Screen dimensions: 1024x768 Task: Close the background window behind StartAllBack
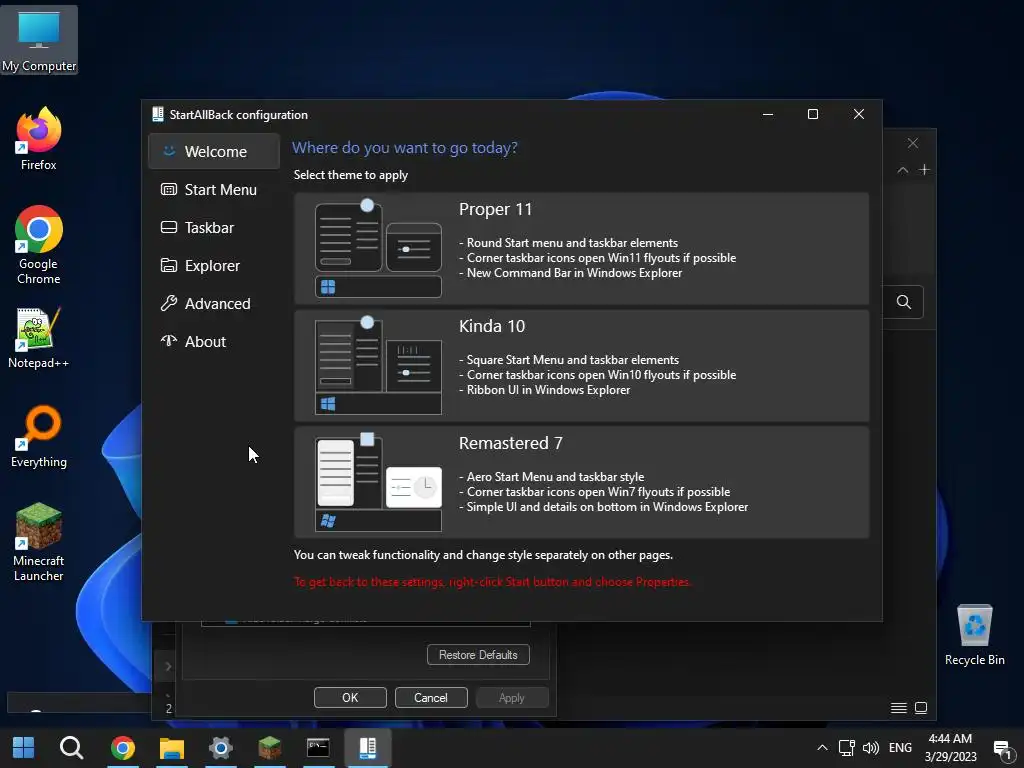point(913,143)
